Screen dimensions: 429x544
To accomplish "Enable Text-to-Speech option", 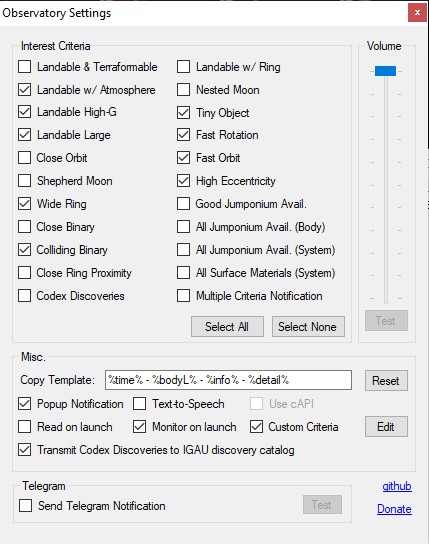I will click(139, 404).
